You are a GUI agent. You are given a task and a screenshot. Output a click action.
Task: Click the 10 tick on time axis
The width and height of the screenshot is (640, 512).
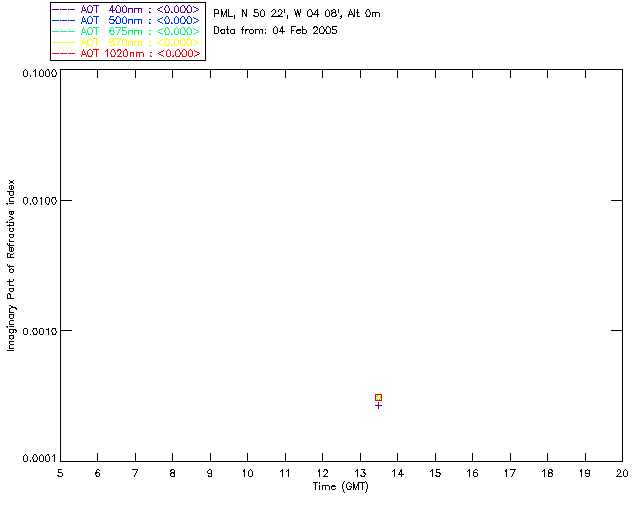247,473
